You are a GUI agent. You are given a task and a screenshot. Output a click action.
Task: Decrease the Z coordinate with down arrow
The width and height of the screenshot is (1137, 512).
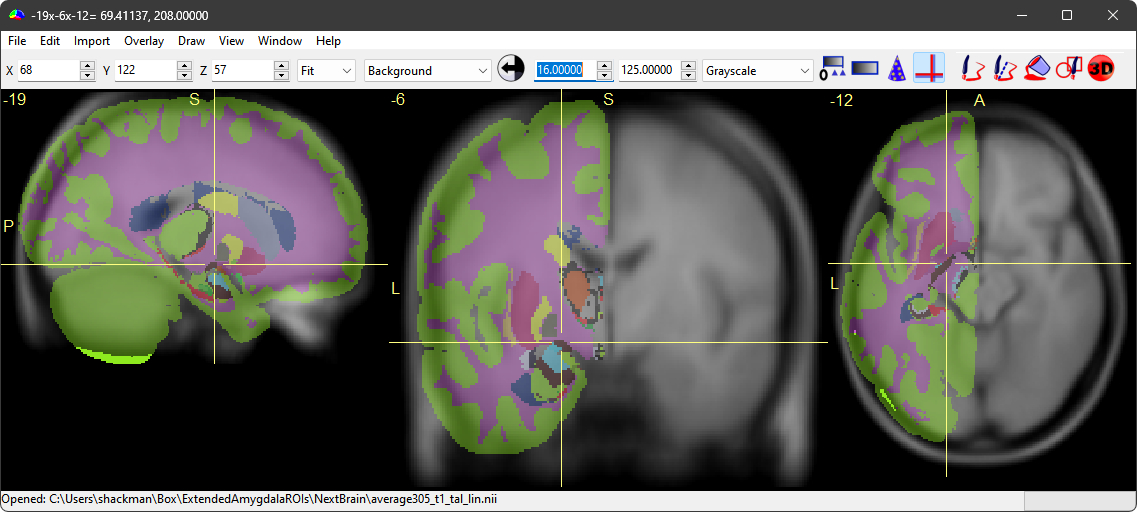pyautogui.click(x=281, y=76)
